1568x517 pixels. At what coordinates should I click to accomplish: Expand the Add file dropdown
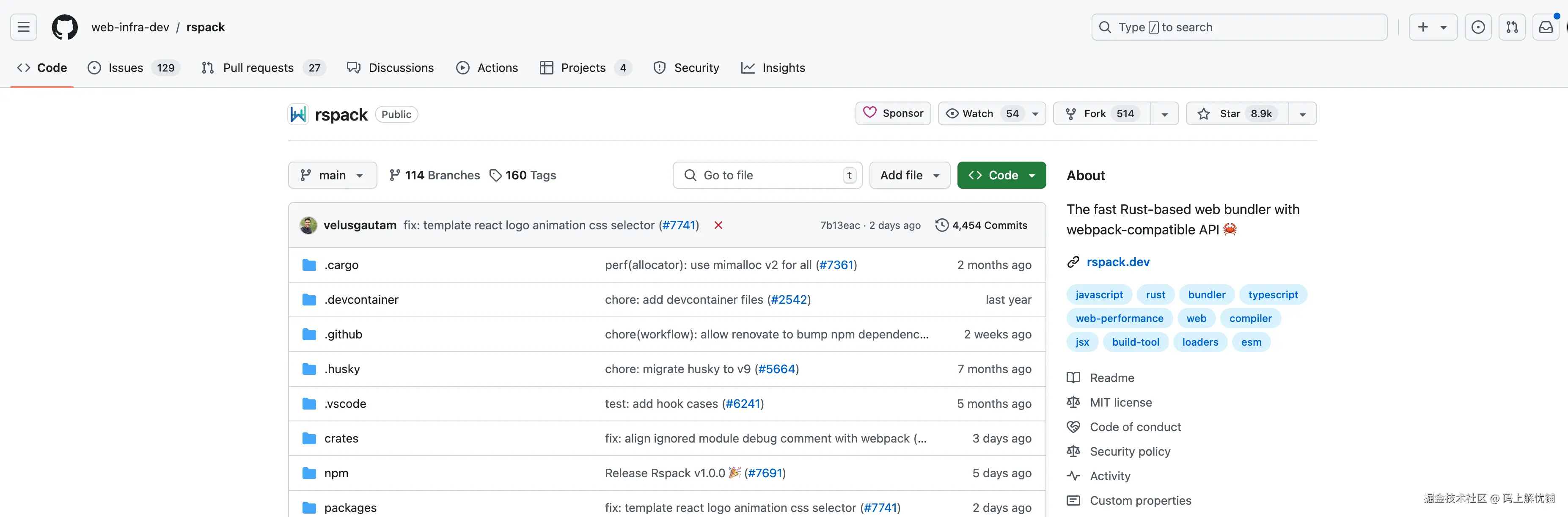point(909,176)
